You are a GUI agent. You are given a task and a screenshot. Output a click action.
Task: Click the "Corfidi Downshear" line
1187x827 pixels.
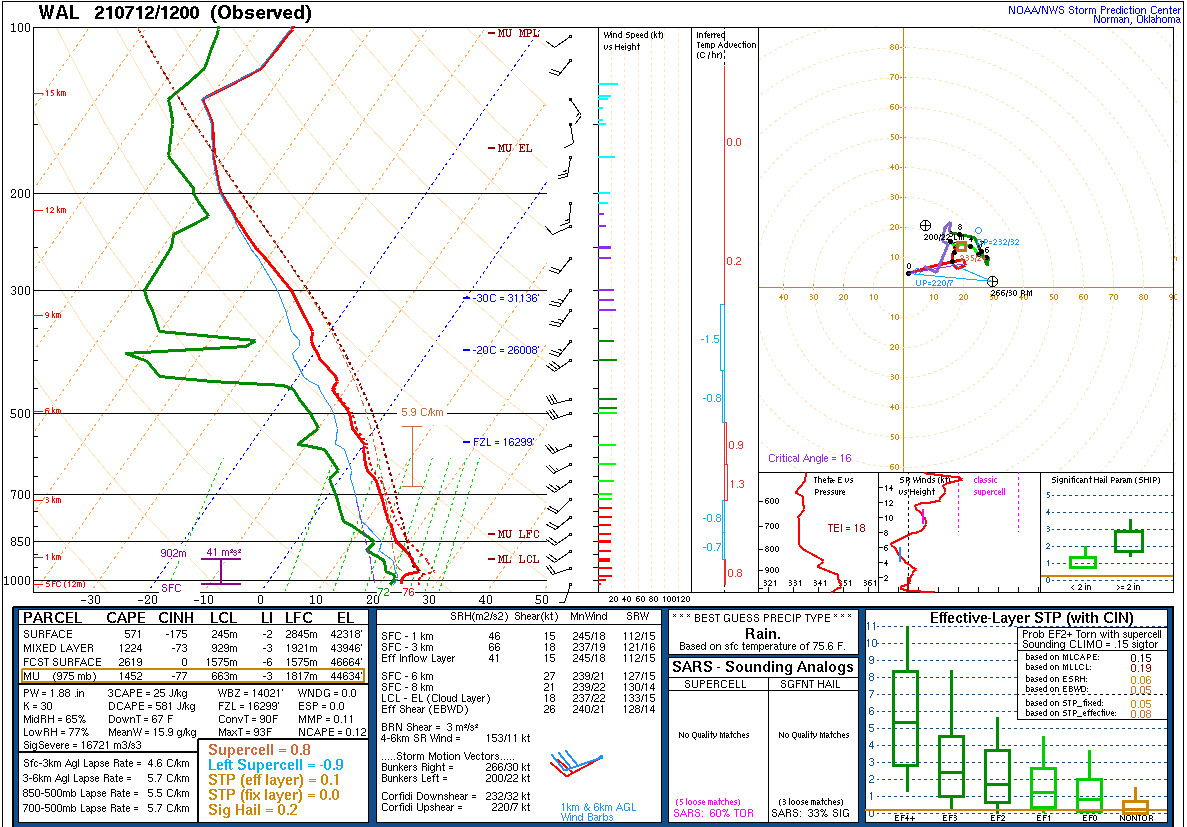tap(456, 796)
